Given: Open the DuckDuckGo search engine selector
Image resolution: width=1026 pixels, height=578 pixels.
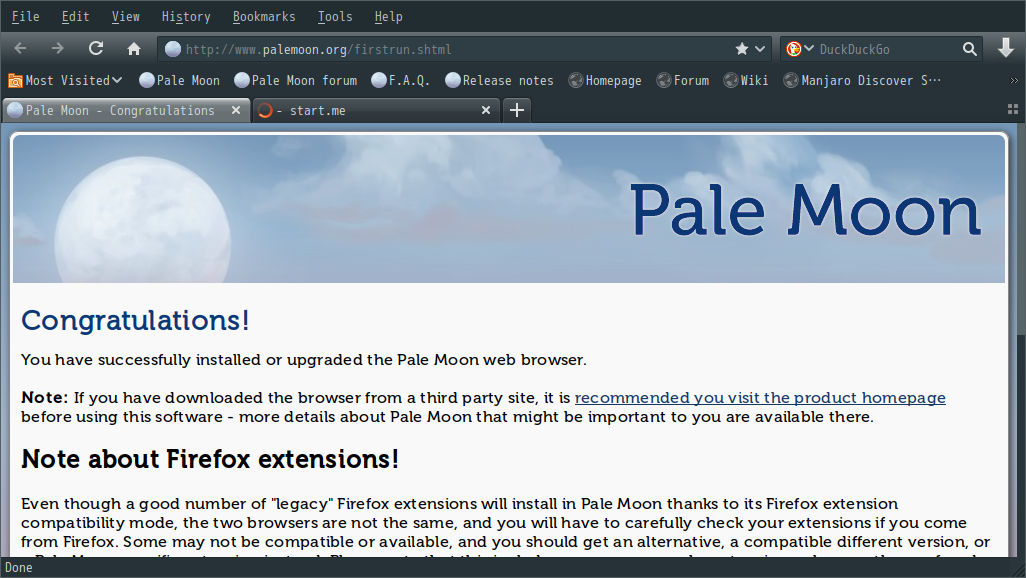Looking at the screenshot, I should coord(800,49).
